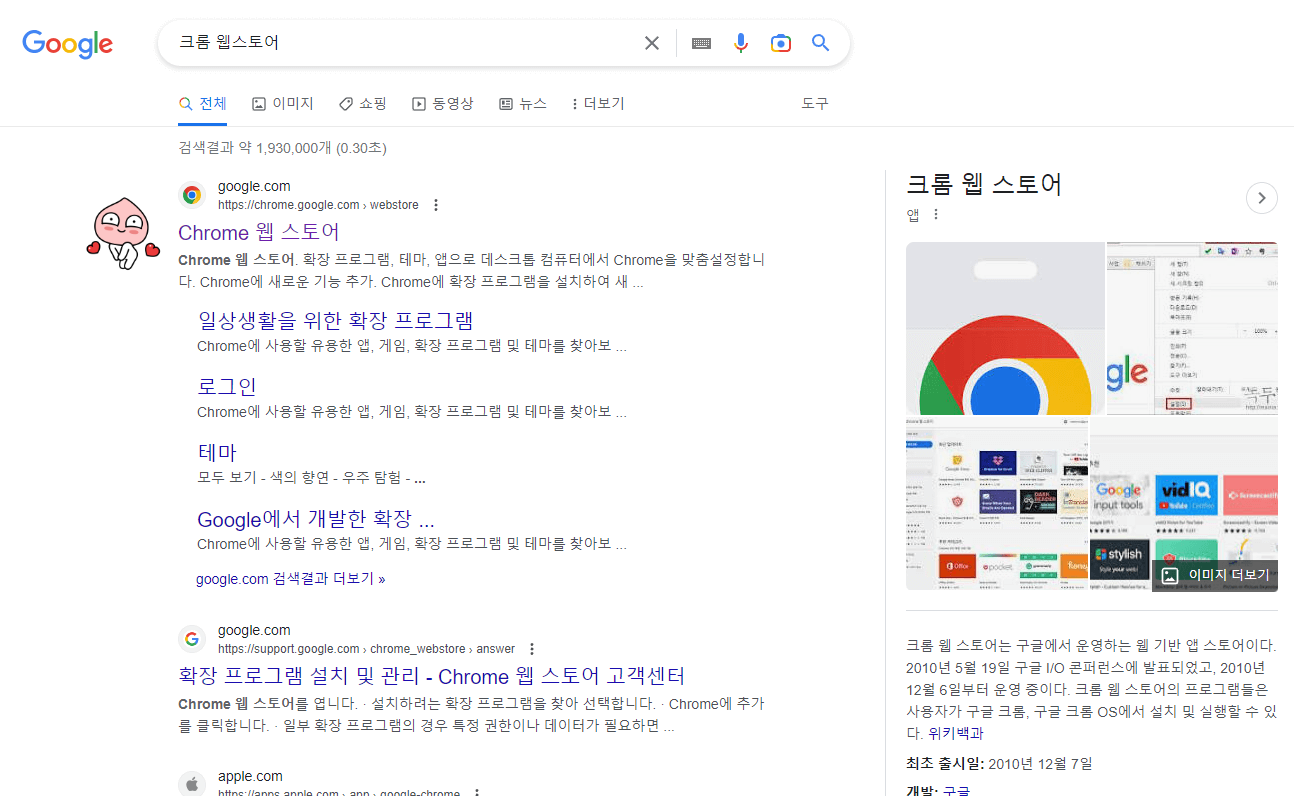Image resolution: width=1294 pixels, height=796 pixels.
Task: Open the on-screen keyboard icon
Action: (x=701, y=43)
